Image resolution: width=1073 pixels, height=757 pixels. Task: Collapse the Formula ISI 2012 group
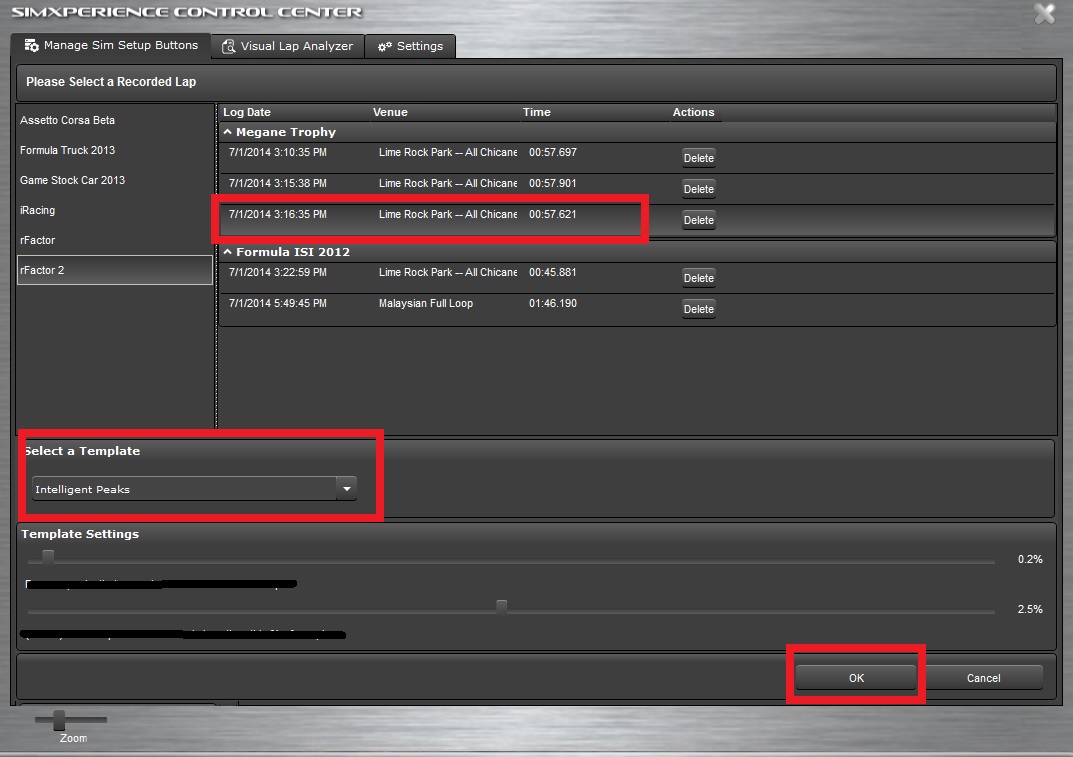(x=228, y=252)
